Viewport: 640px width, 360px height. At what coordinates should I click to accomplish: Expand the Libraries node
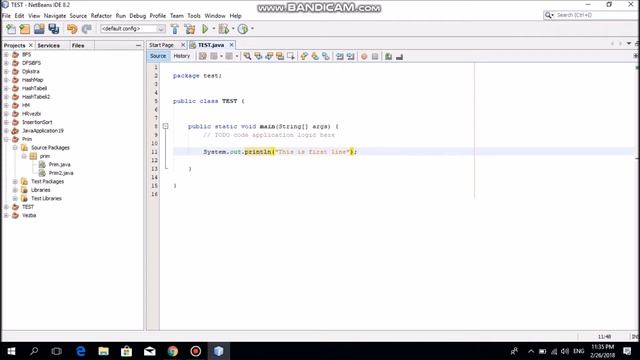[x=15, y=190]
